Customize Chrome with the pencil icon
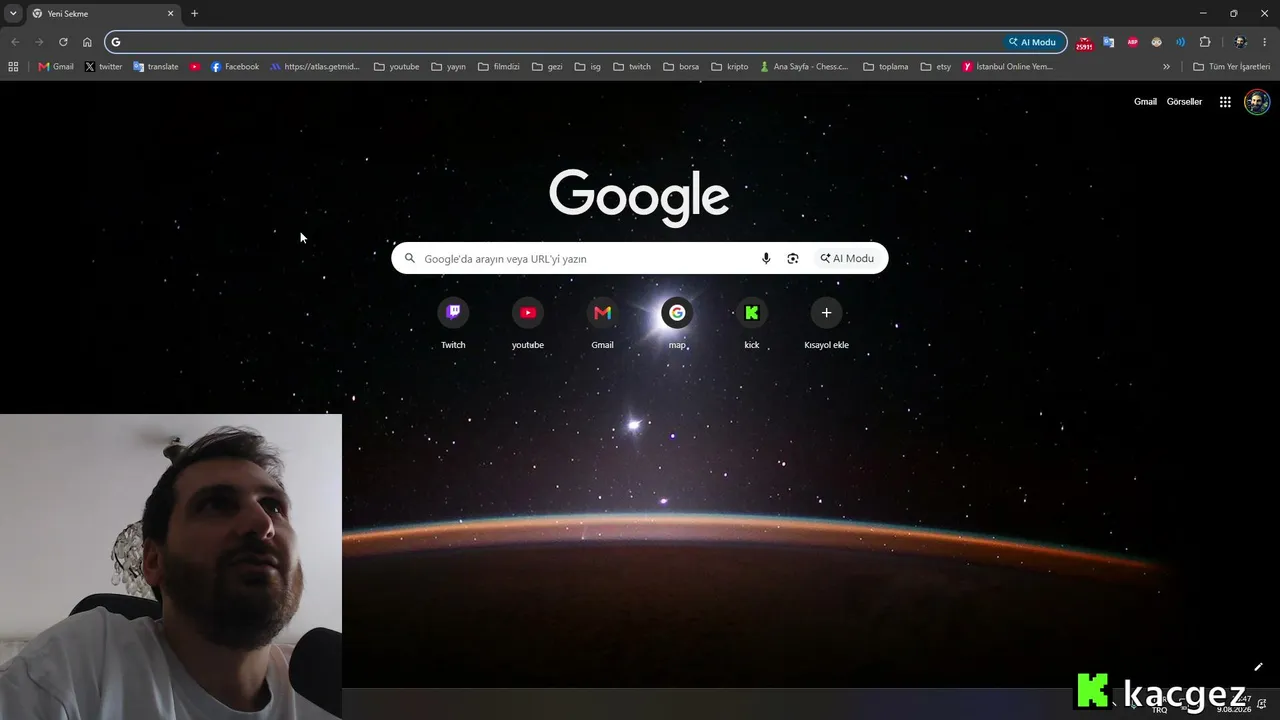This screenshot has height=720, width=1280. tap(1258, 667)
